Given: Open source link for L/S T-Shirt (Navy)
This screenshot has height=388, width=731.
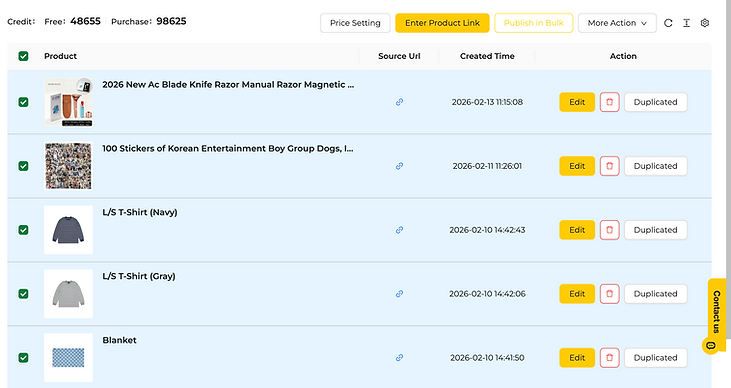Looking at the screenshot, I should click(400, 230).
